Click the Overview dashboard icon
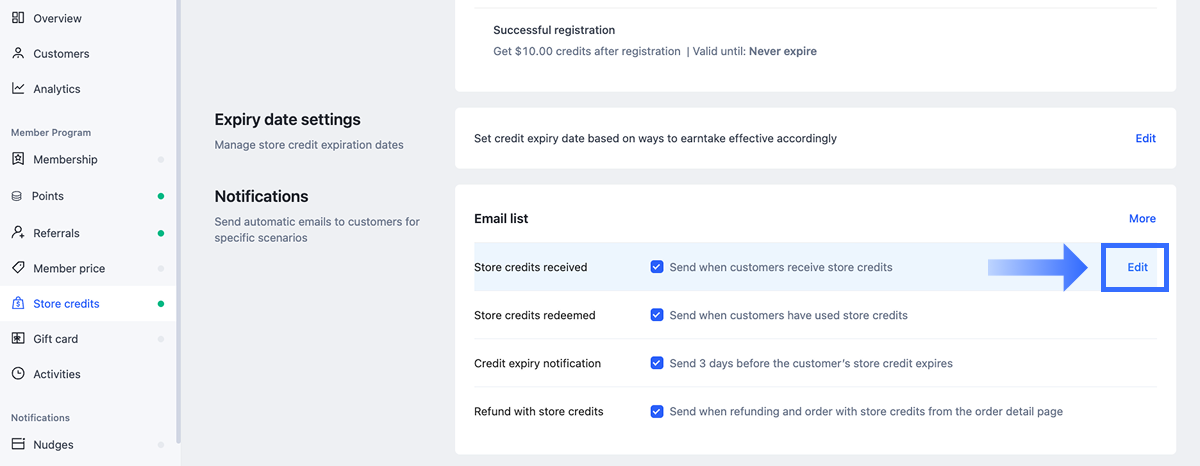Screen dimensions: 1200x466 (18, 18)
